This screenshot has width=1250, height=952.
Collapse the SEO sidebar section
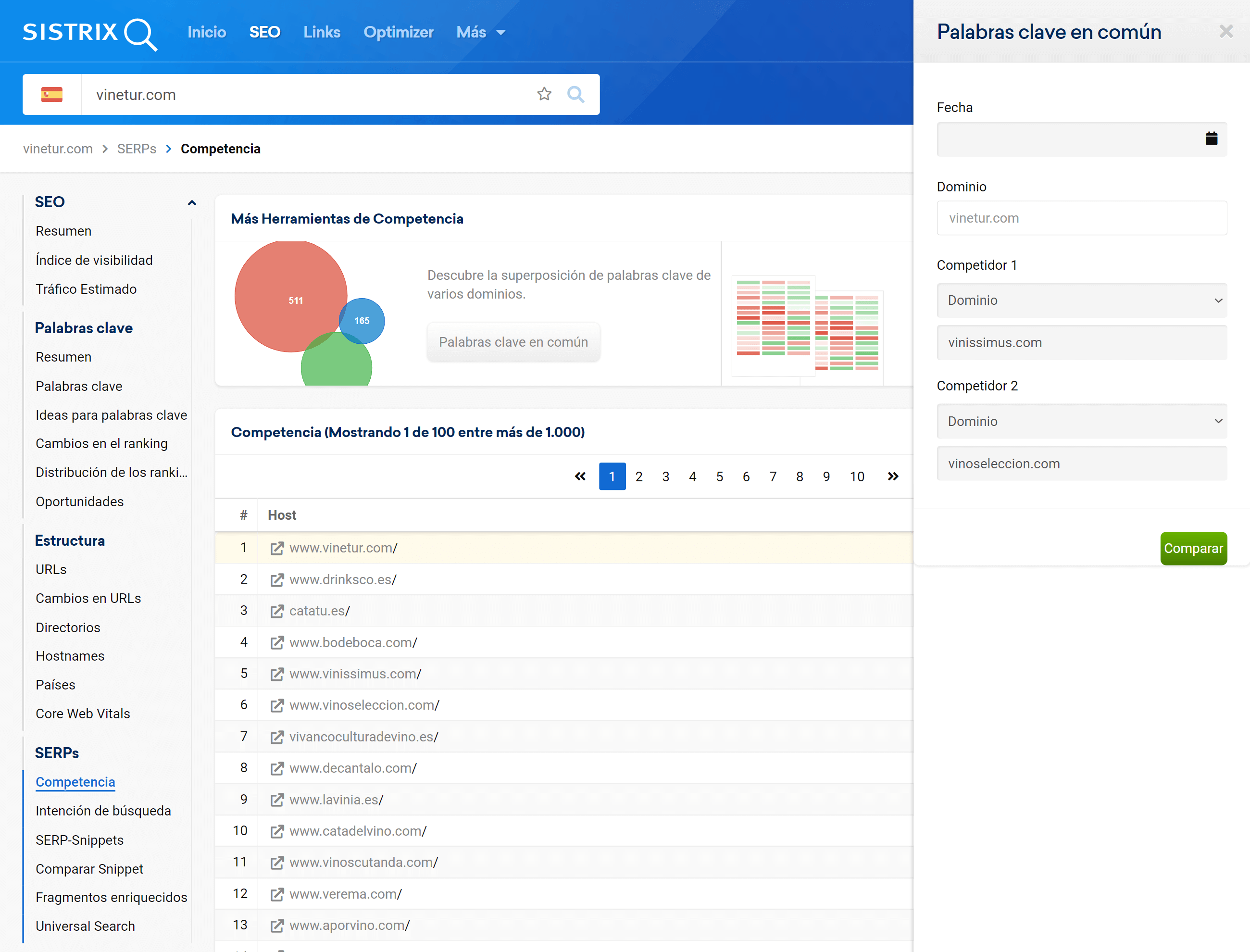coord(191,202)
